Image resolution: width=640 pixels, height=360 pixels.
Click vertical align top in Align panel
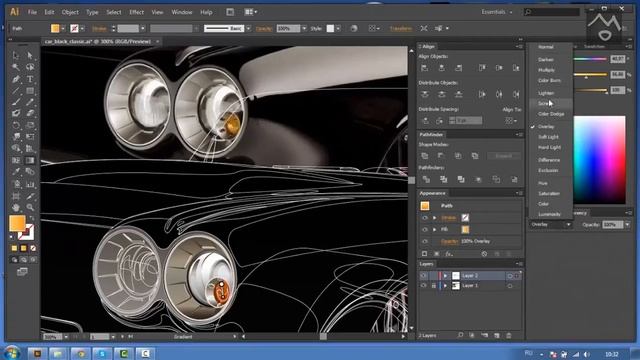coord(482,68)
